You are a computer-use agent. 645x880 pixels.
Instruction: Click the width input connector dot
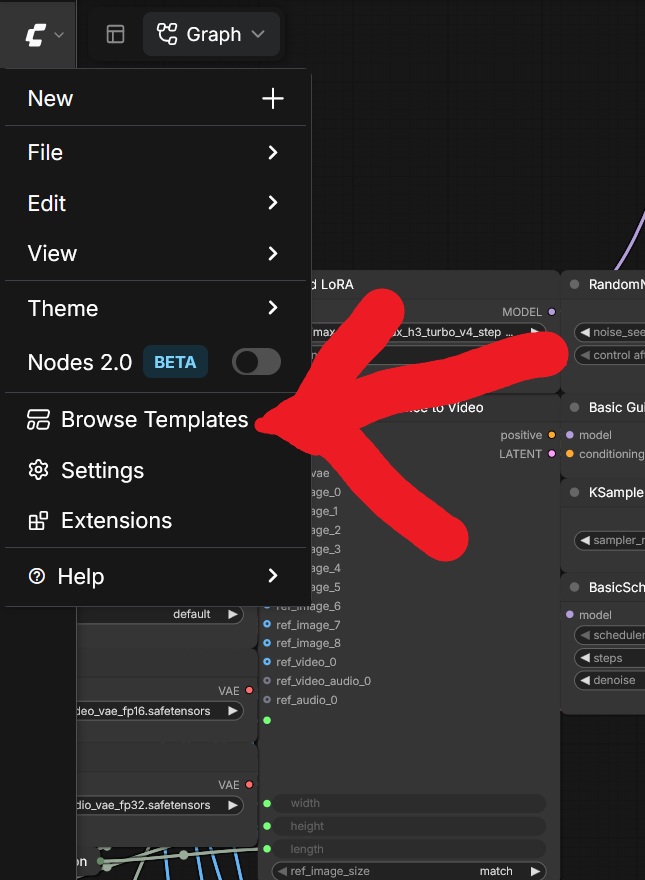(x=267, y=804)
